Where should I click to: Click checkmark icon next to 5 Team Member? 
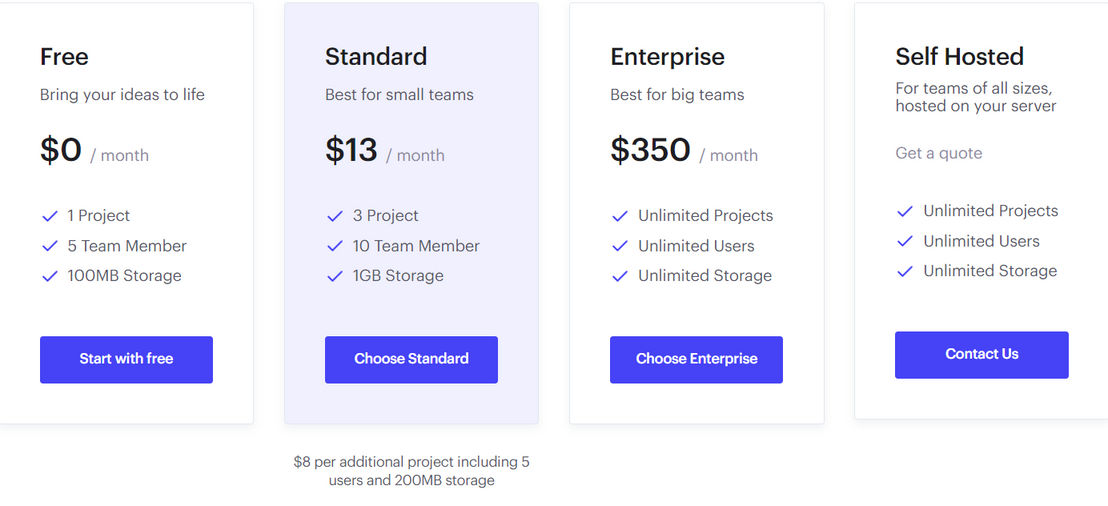[x=49, y=247]
